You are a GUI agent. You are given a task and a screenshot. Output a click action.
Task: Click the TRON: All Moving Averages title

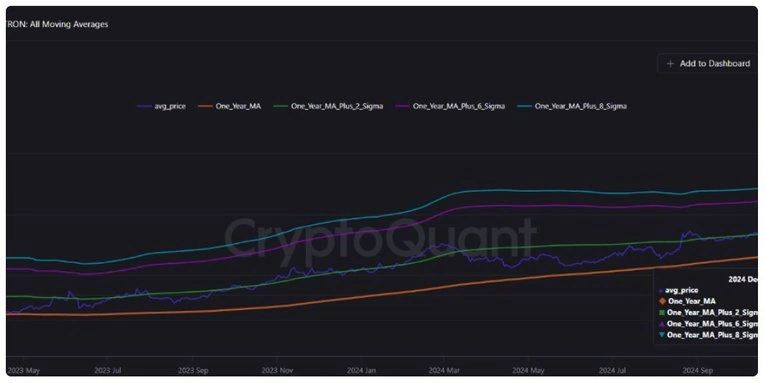(x=57, y=24)
